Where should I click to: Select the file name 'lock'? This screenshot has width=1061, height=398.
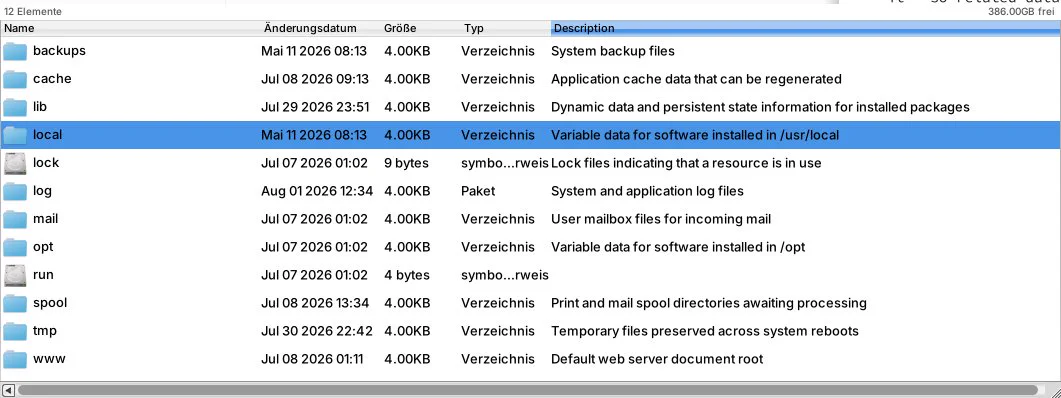click(46, 163)
